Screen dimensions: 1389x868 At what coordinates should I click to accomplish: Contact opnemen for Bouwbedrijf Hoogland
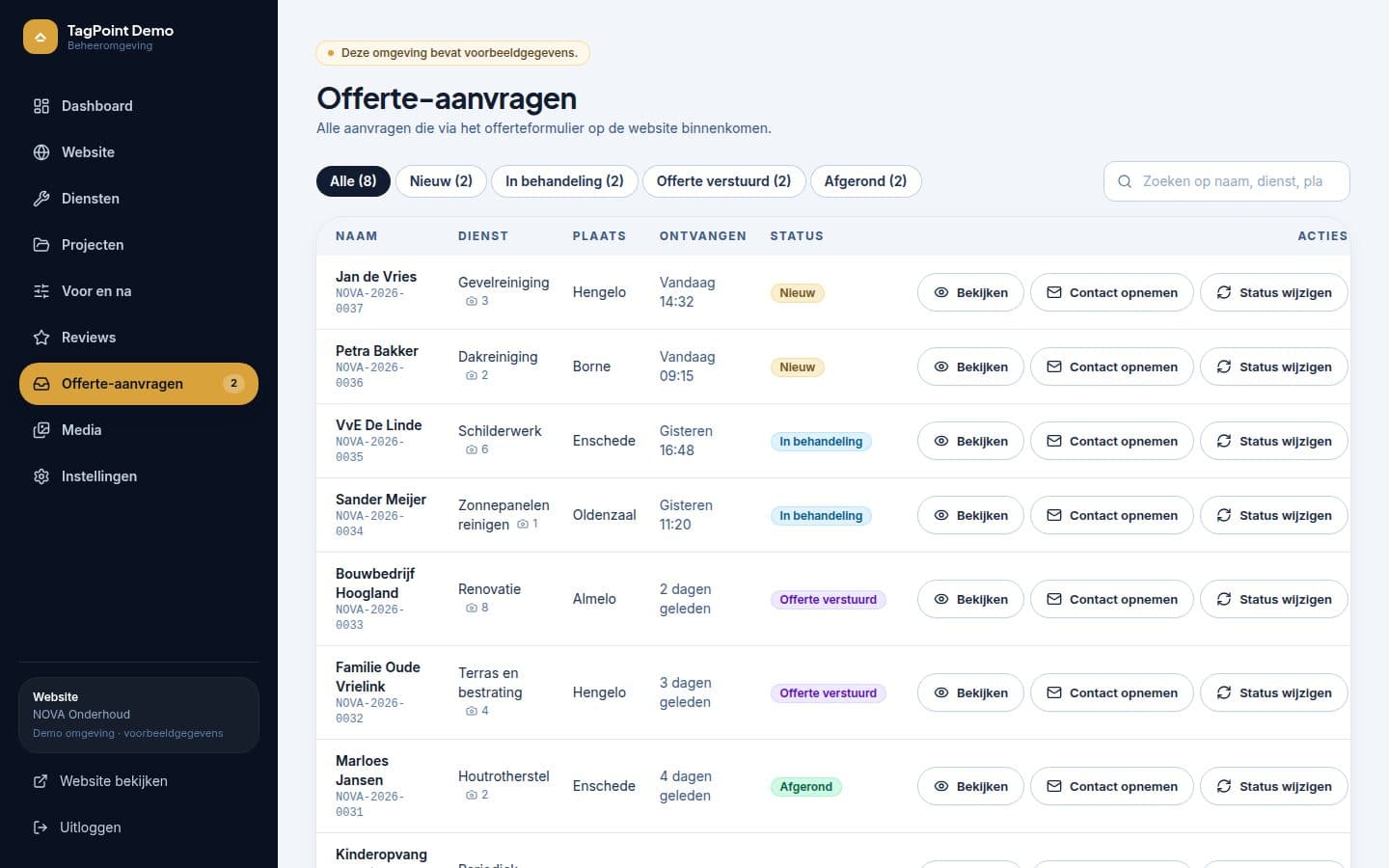(1111, 599)
